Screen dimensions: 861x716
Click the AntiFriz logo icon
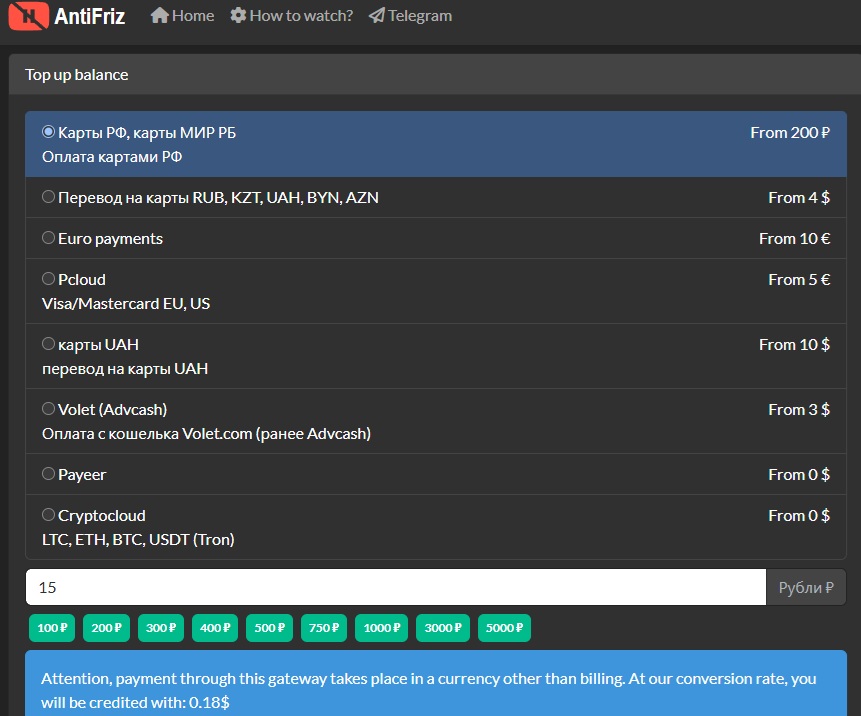27,15
